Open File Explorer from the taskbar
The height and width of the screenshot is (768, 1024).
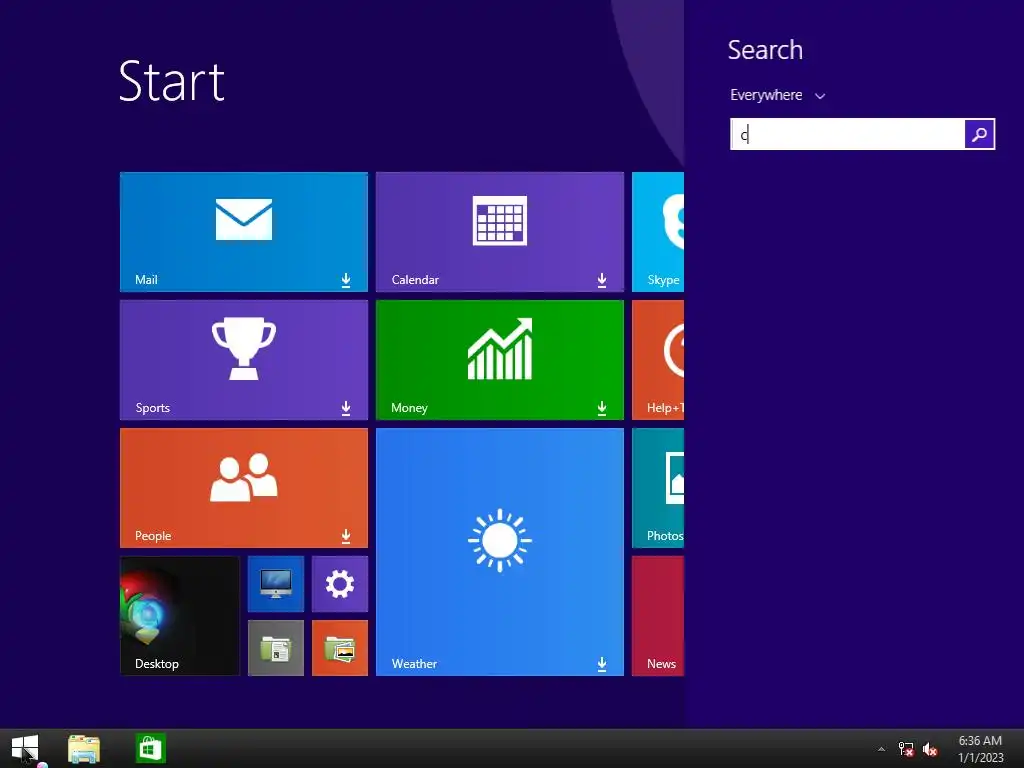point(84,748)
